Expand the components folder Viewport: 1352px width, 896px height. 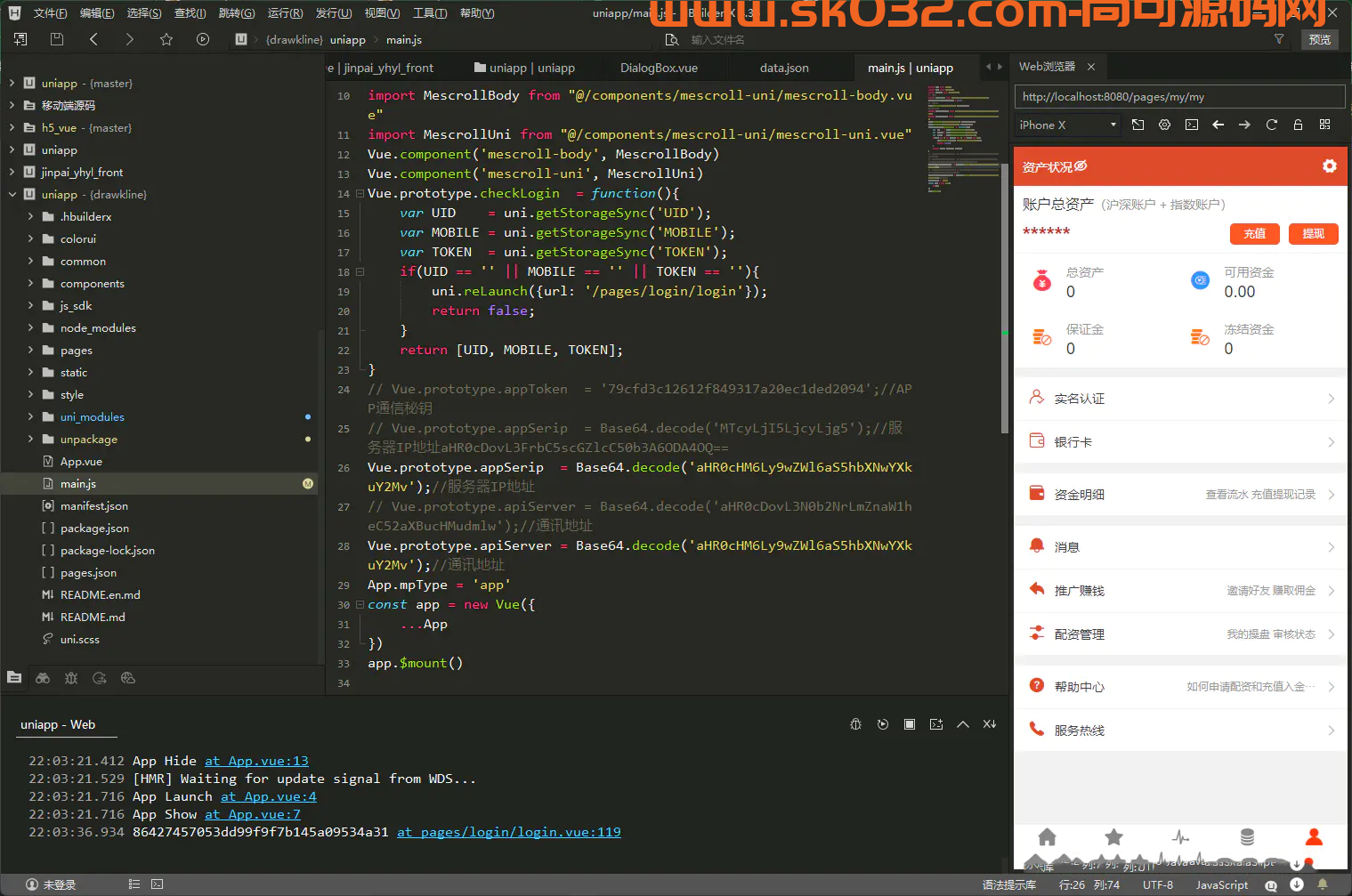[30, 283]
